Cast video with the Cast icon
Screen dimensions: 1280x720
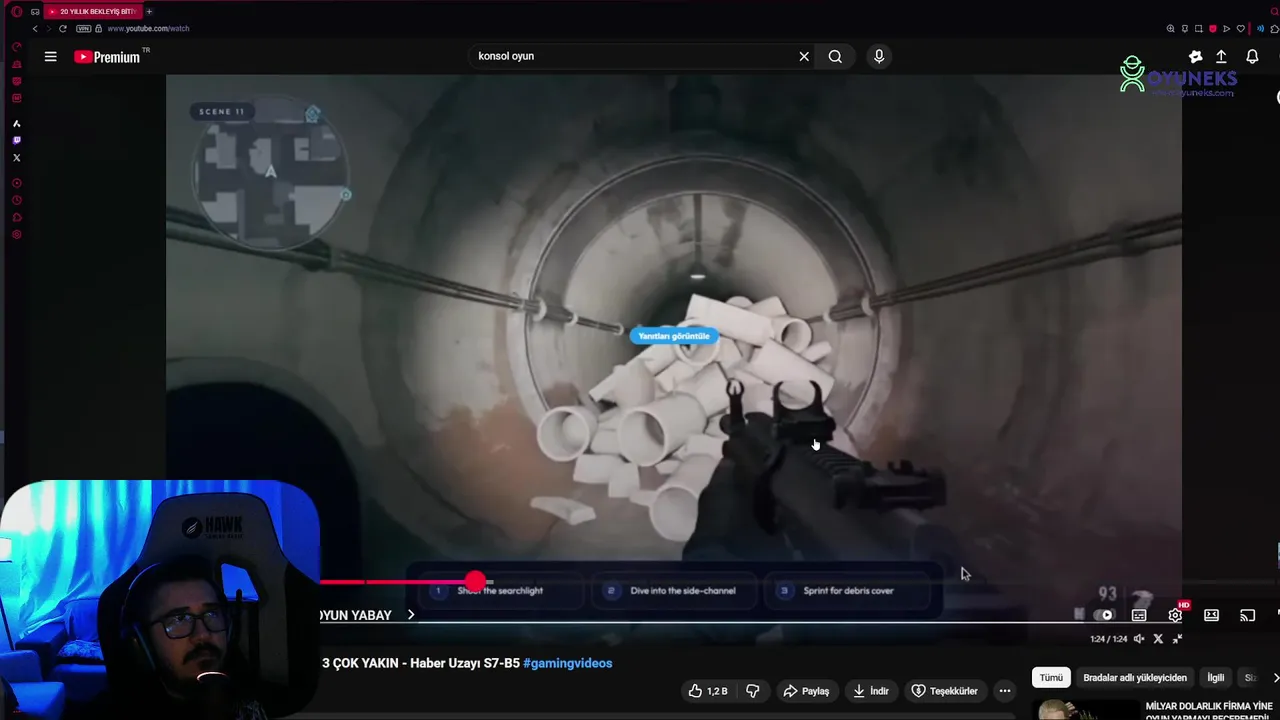[1247, 615]
